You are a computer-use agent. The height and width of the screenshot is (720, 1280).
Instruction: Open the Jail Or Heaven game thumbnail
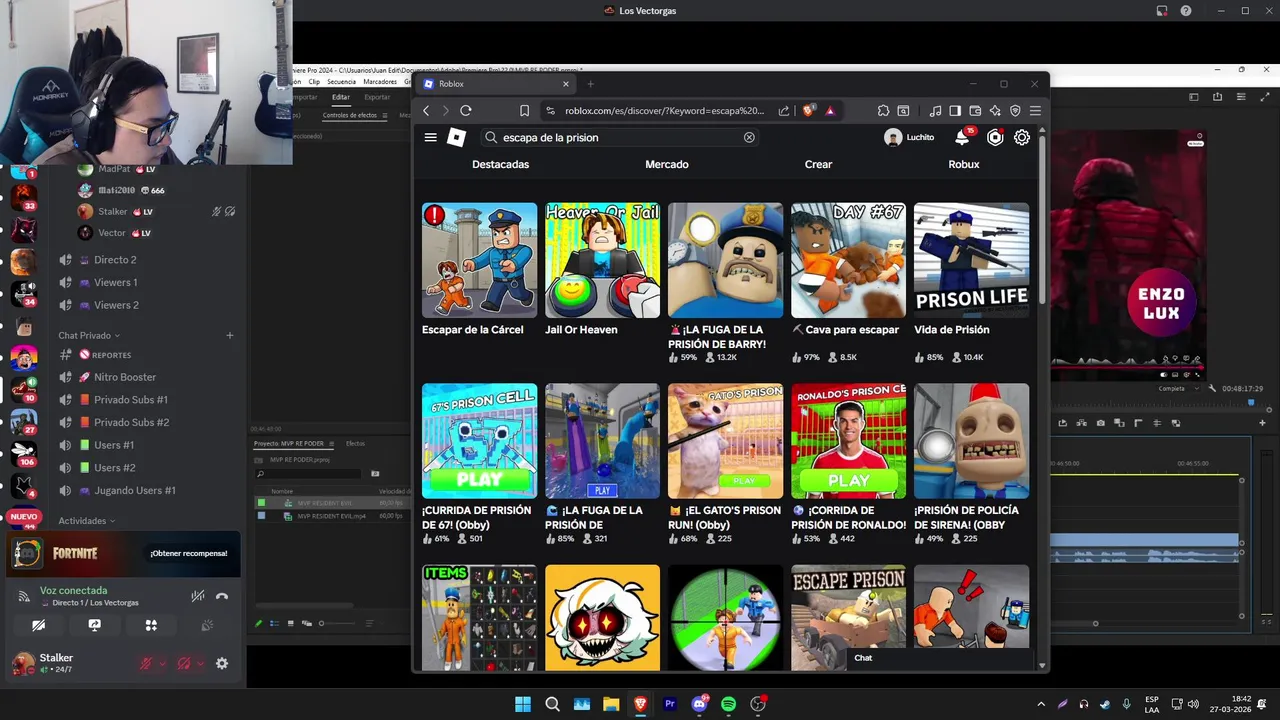(602, 260)
